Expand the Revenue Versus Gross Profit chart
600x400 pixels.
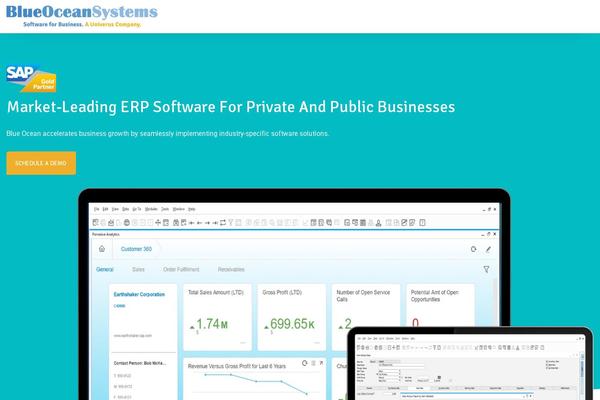tap(321, 363)
